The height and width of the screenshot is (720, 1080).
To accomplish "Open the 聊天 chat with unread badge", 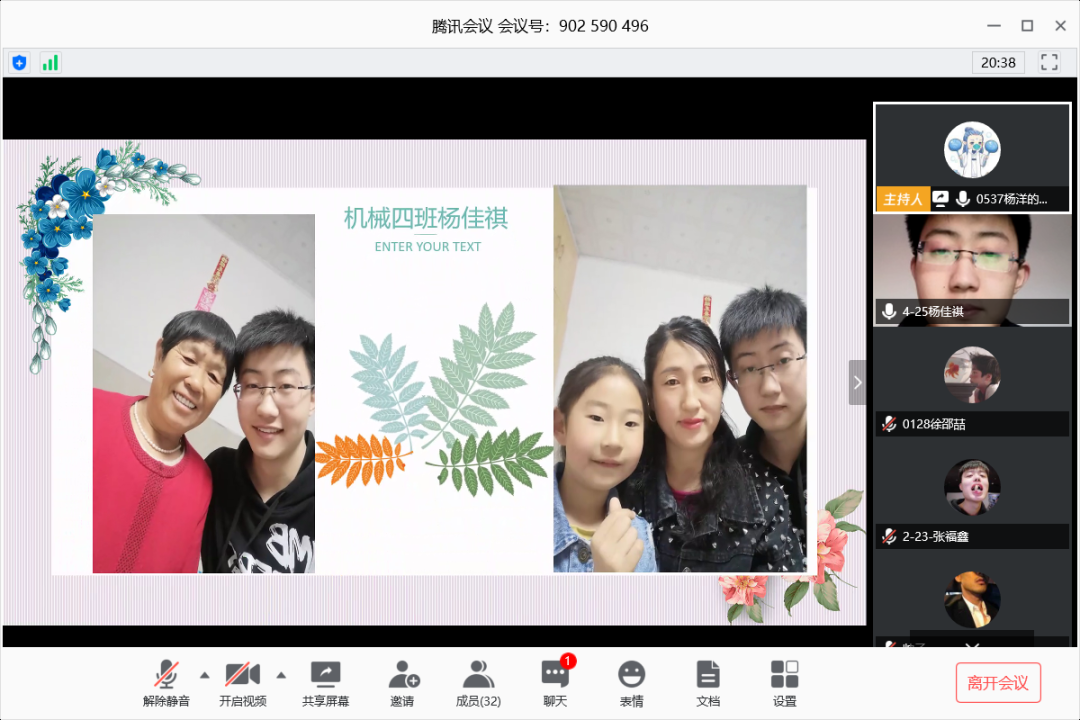I will (555, 682).
